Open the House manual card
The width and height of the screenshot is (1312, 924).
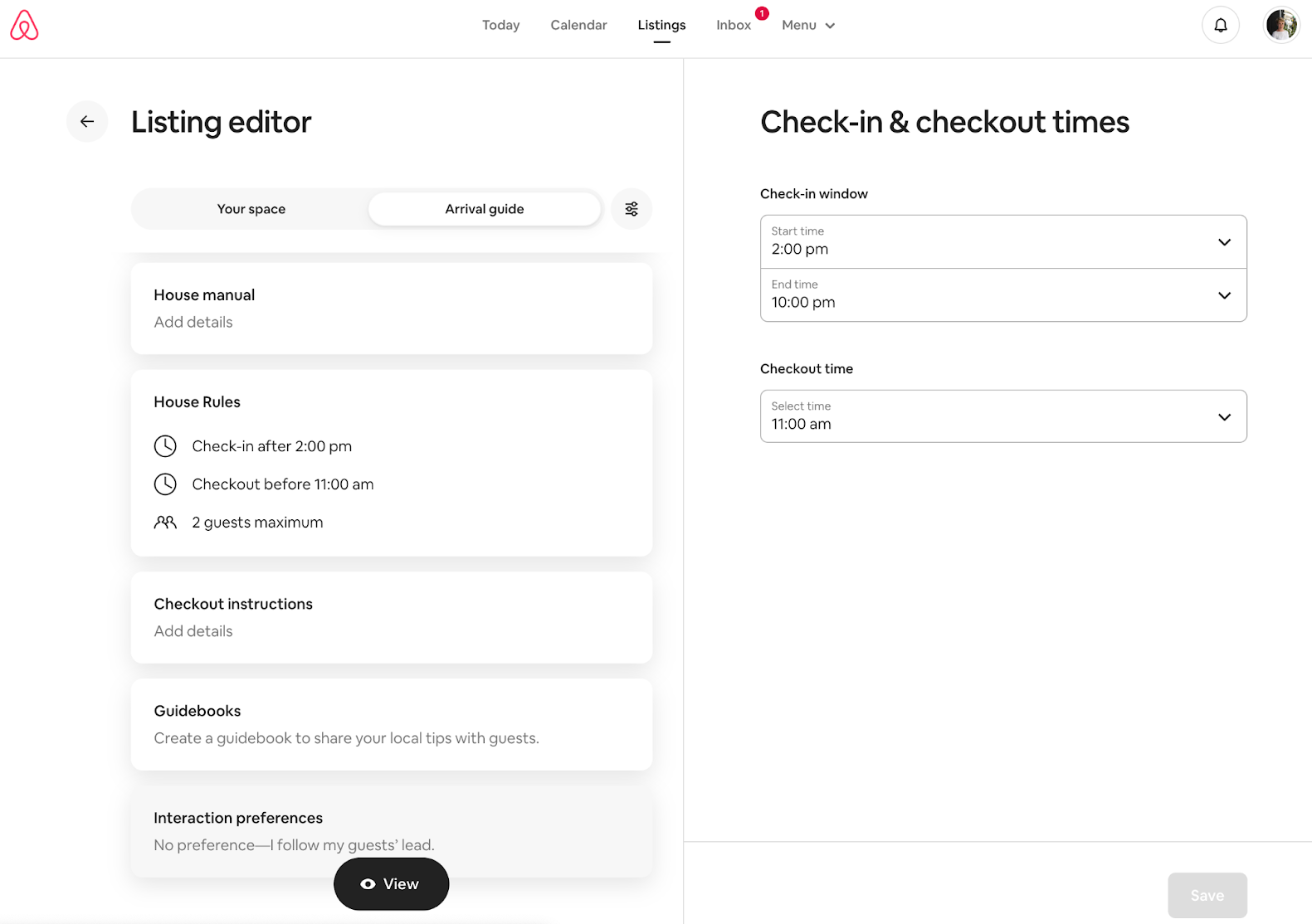tap(391, 309)
